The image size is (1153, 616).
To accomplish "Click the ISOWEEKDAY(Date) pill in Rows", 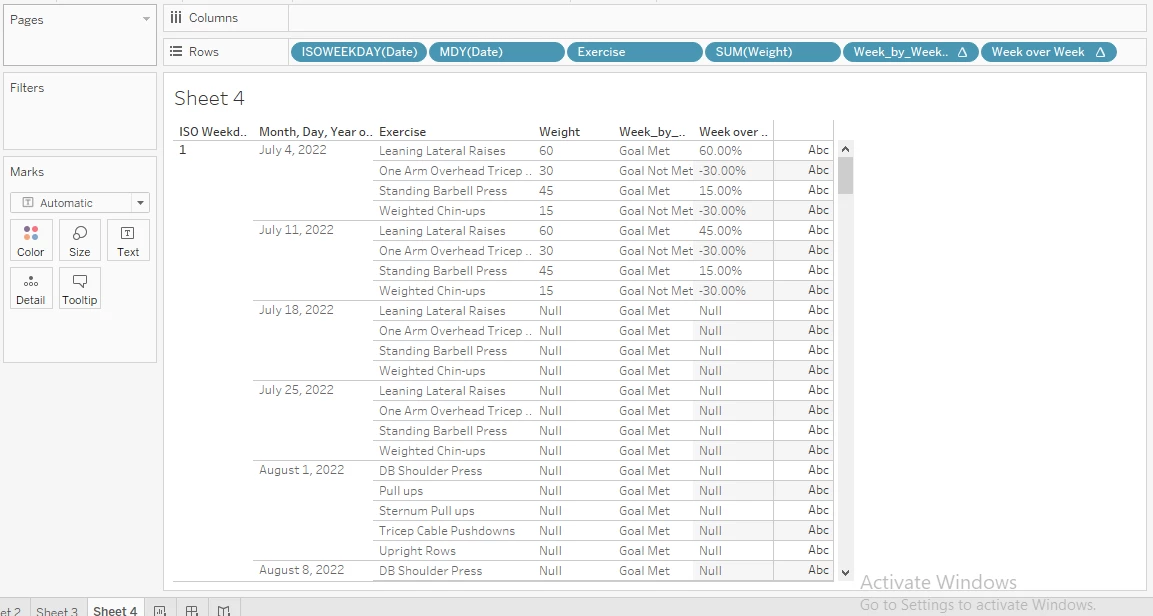I will click(x=359, y=52).
